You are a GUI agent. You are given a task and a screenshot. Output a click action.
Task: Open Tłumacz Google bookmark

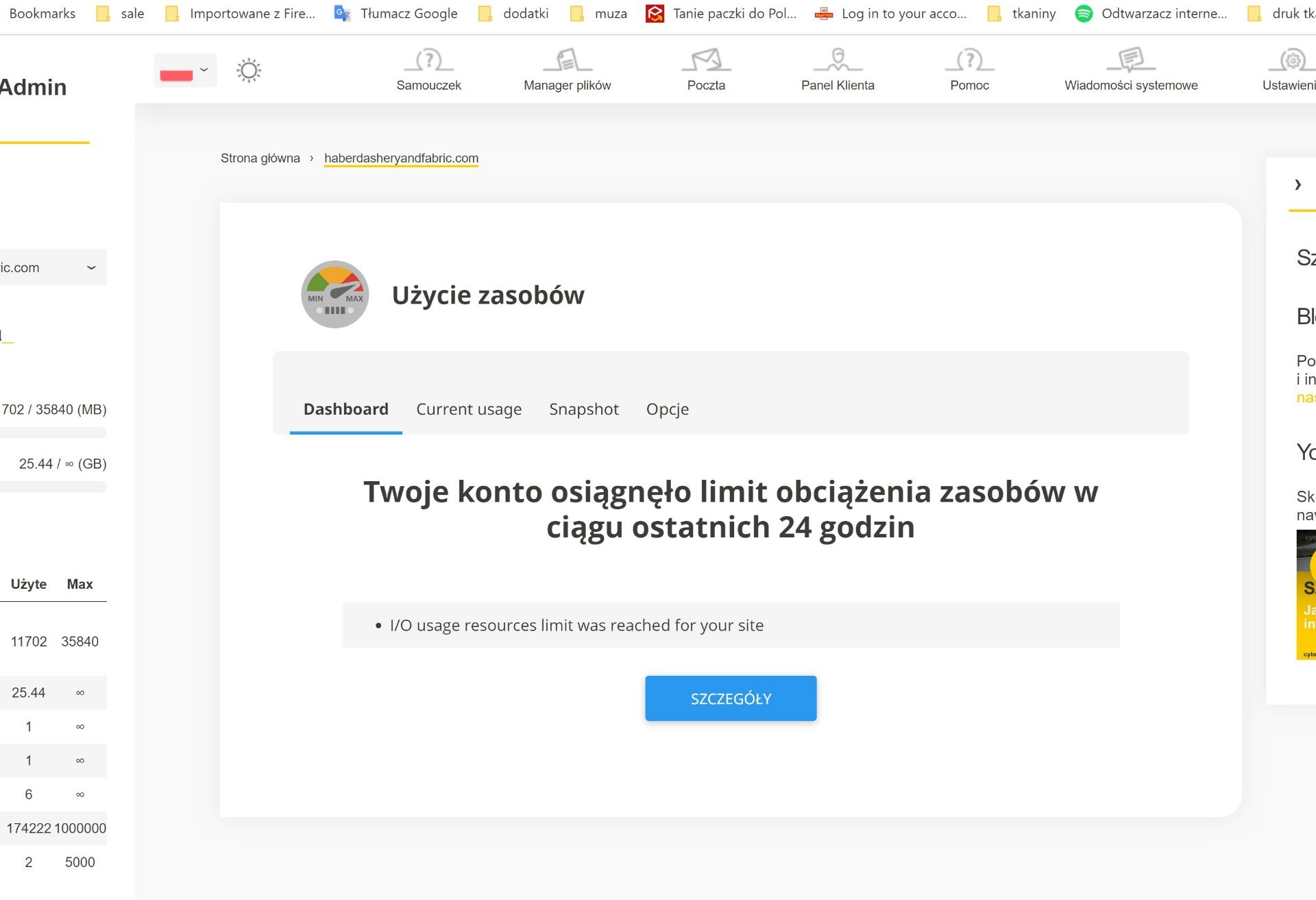point(408,14)
